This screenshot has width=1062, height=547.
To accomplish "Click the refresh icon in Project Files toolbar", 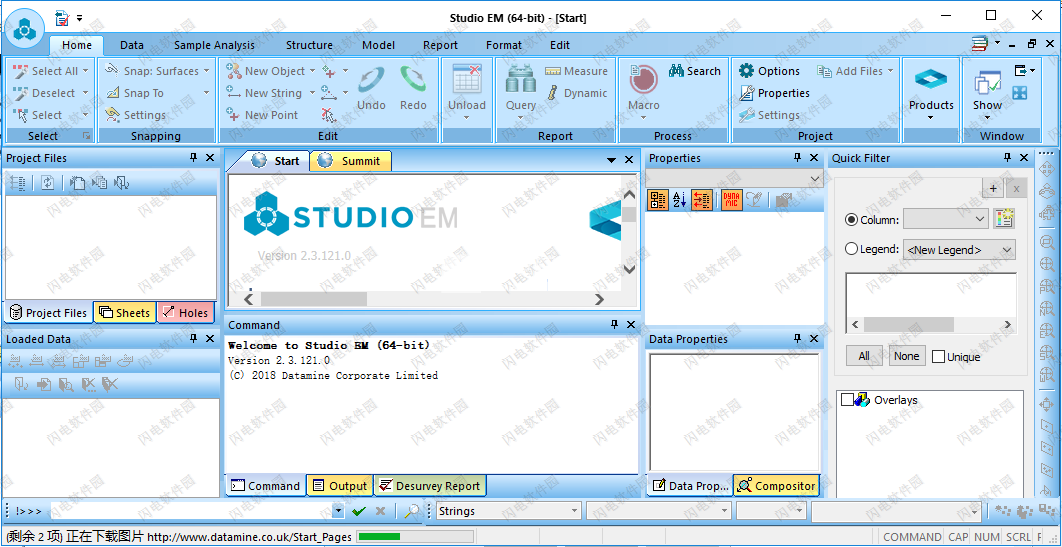I will [x=47, y=182].
